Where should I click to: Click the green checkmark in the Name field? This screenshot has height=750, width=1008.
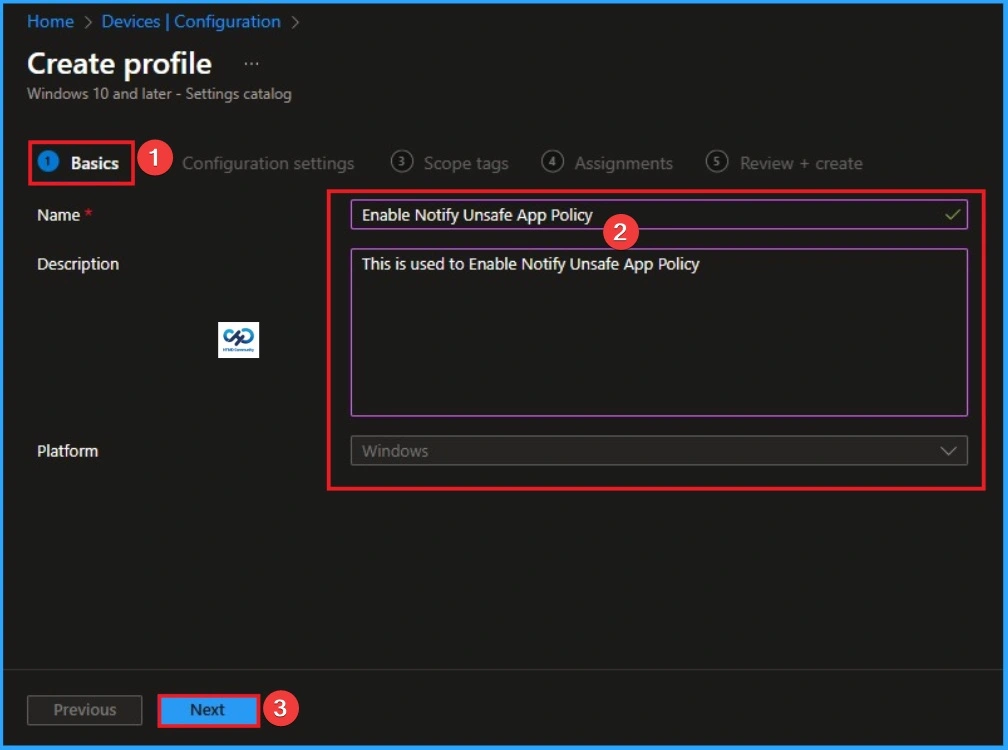tap(953, 213)
